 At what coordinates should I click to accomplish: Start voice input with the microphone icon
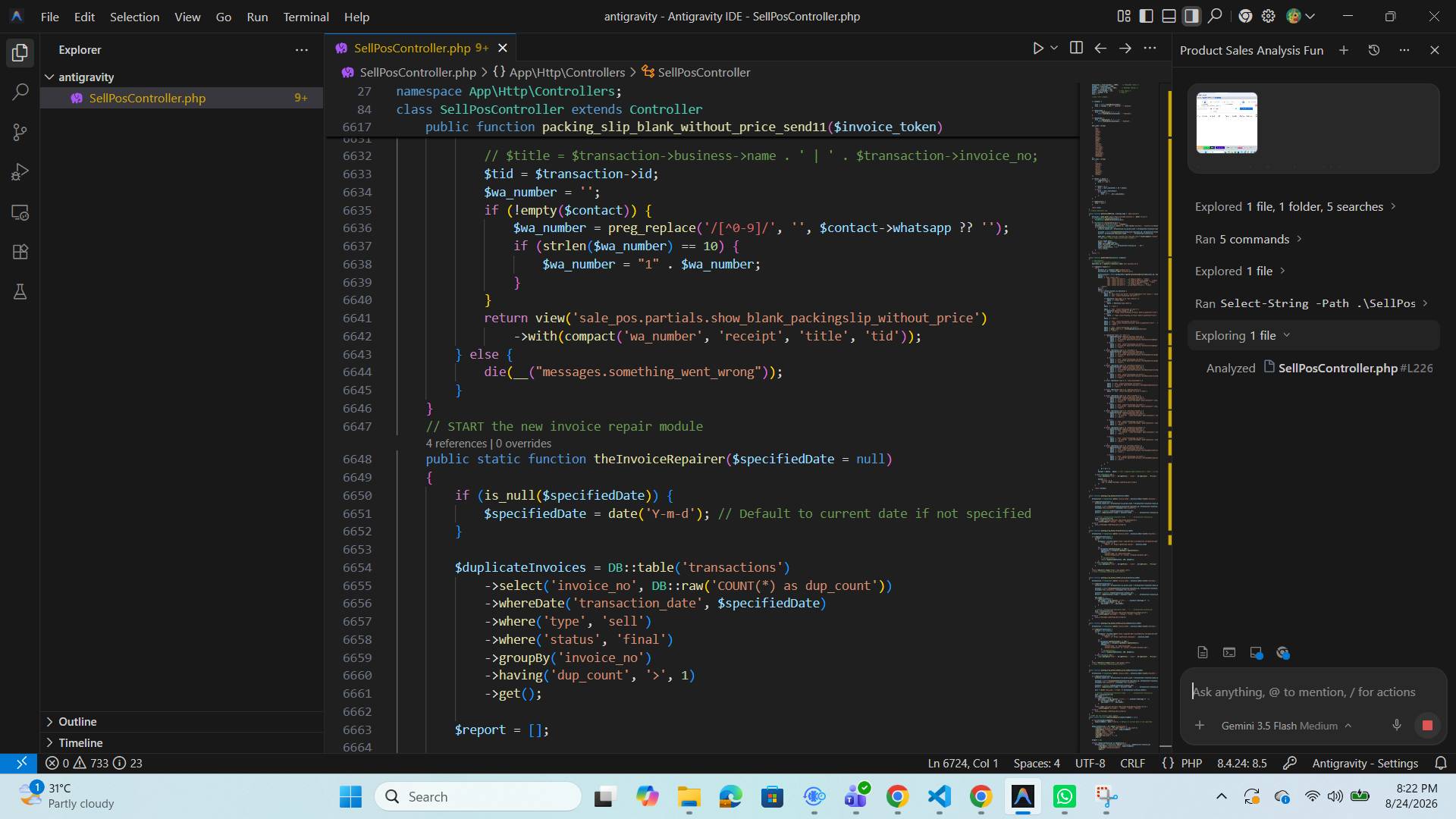(x=1396, y=725)
